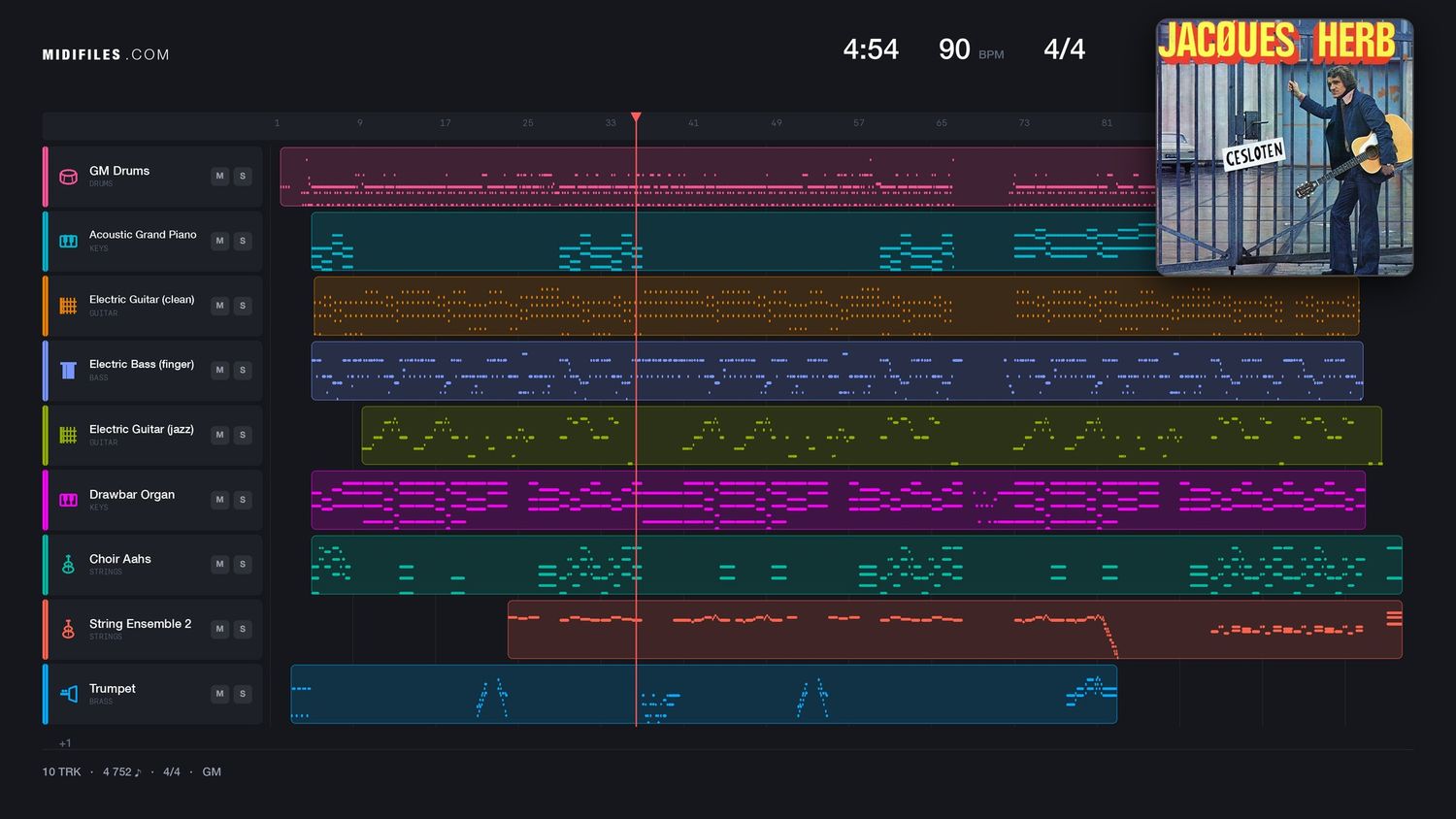
Task: Click bar 9 on the timeline ruler
Action: pos(360,123)
